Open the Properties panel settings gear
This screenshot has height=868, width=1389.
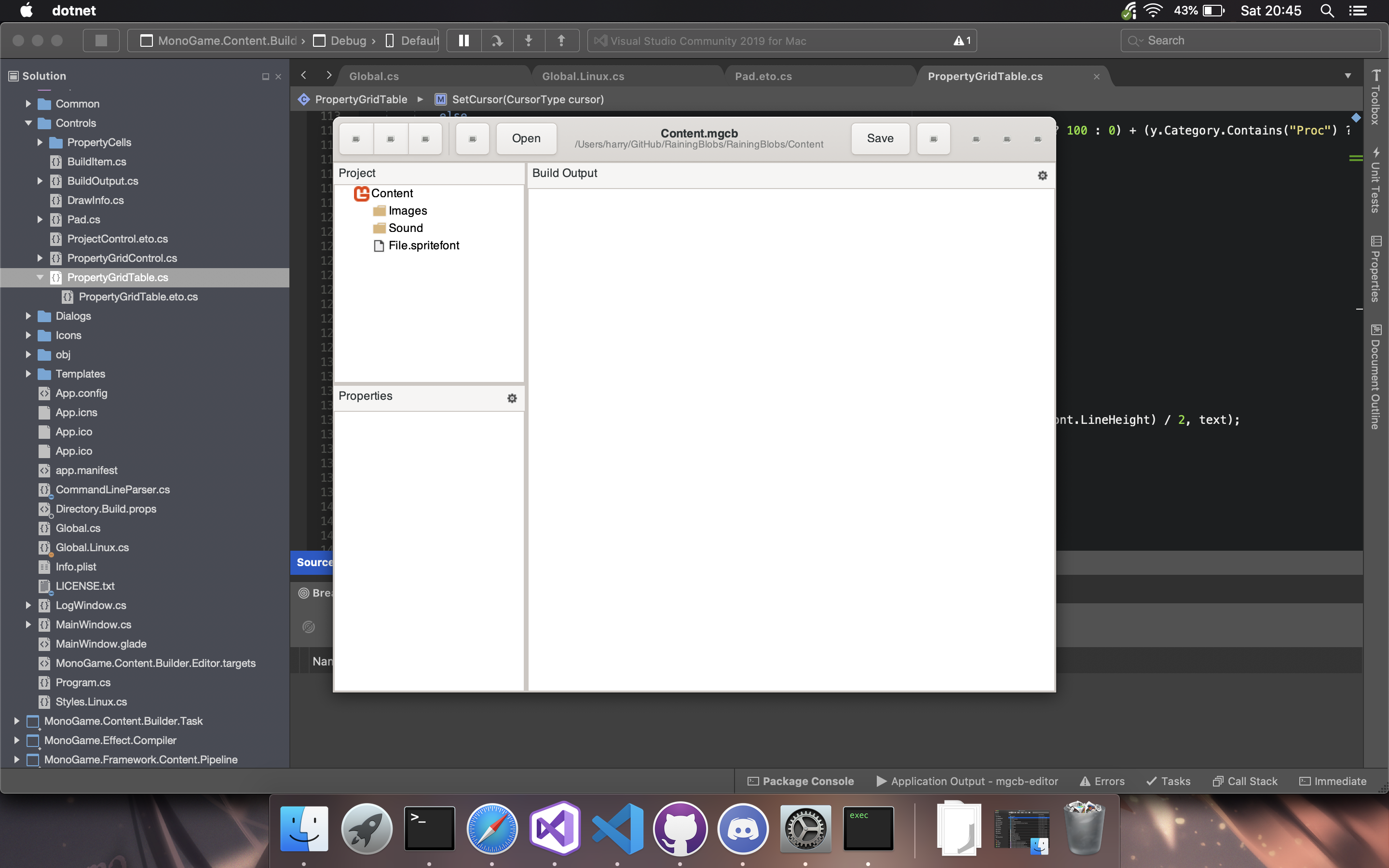click(x=512, y=398)
